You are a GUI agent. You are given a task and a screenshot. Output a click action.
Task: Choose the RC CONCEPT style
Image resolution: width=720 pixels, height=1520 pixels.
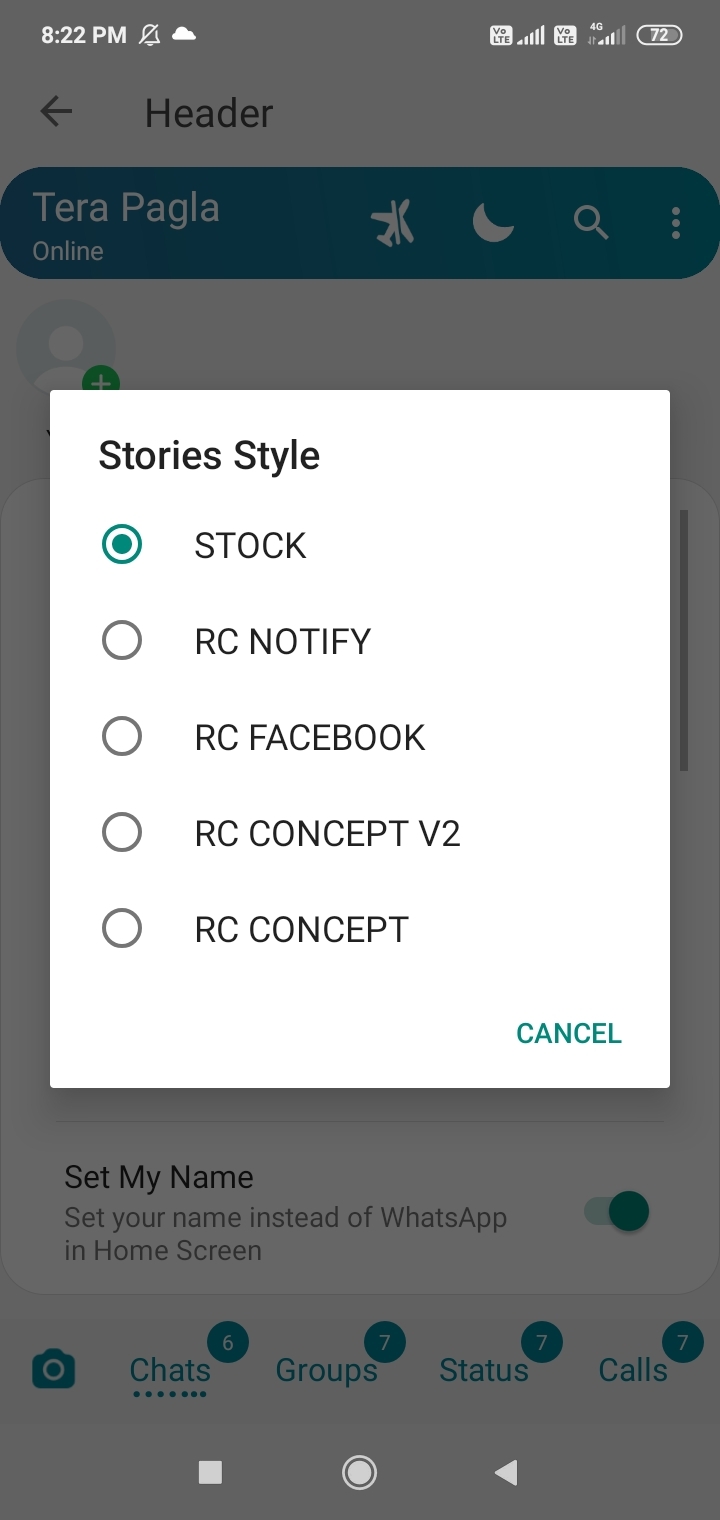click(360, 929)
